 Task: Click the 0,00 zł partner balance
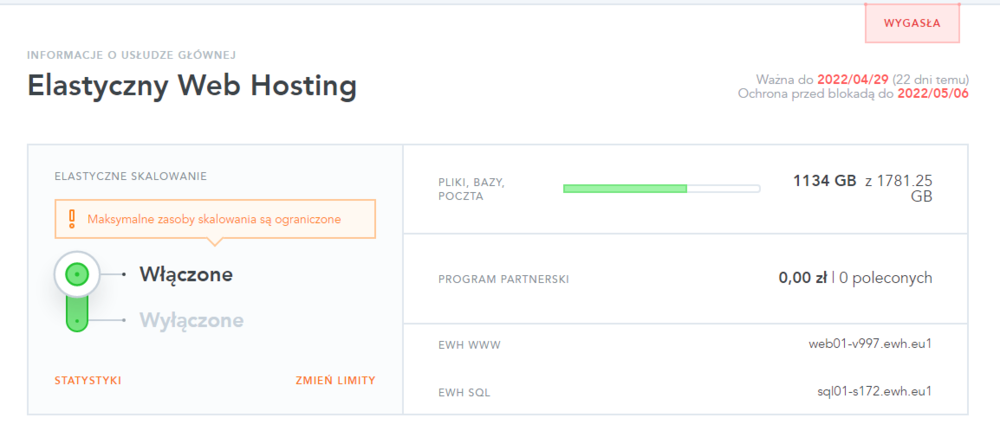coord(802,277)
